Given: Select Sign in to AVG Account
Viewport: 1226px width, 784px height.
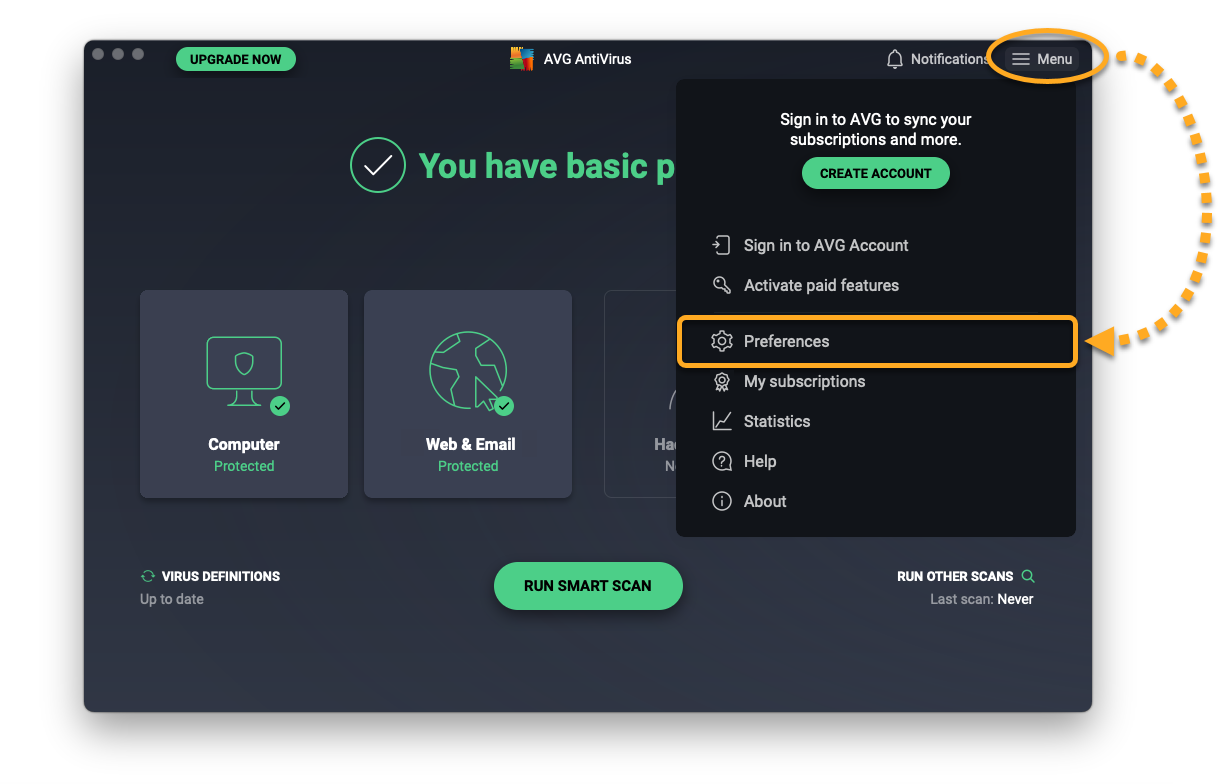Looking at the screenshot, I should click(x=825, y=245).
